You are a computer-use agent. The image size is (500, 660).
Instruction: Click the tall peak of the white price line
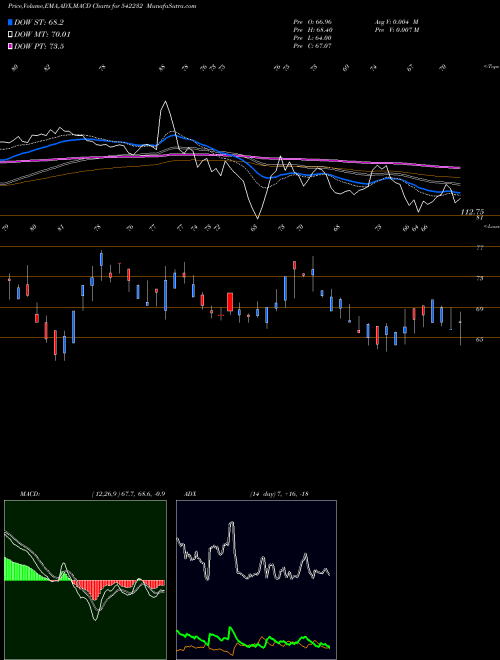[x=165, y=102]
